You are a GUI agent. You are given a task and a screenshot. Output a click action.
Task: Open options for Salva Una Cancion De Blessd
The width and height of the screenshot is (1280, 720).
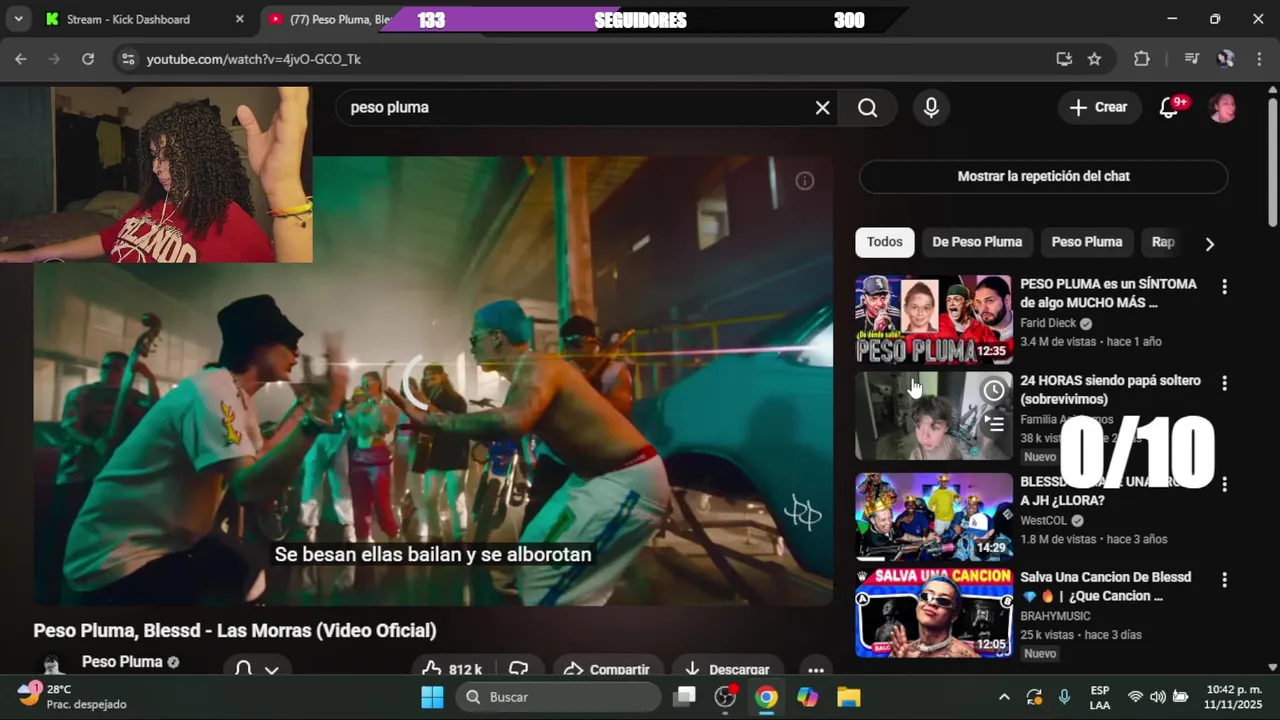[1224, 579]
